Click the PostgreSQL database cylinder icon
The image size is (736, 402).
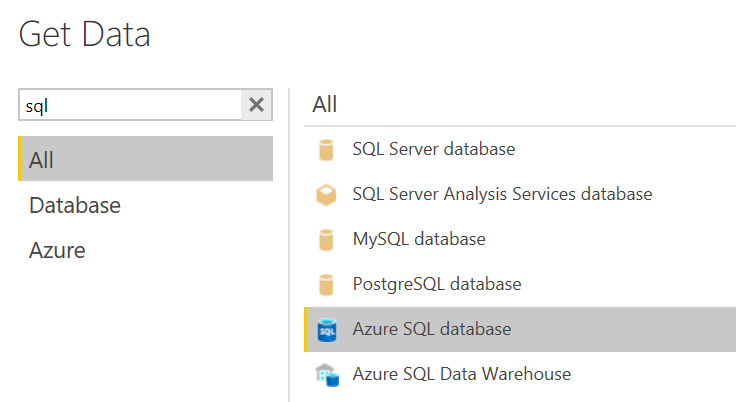(x=326, y=285)
